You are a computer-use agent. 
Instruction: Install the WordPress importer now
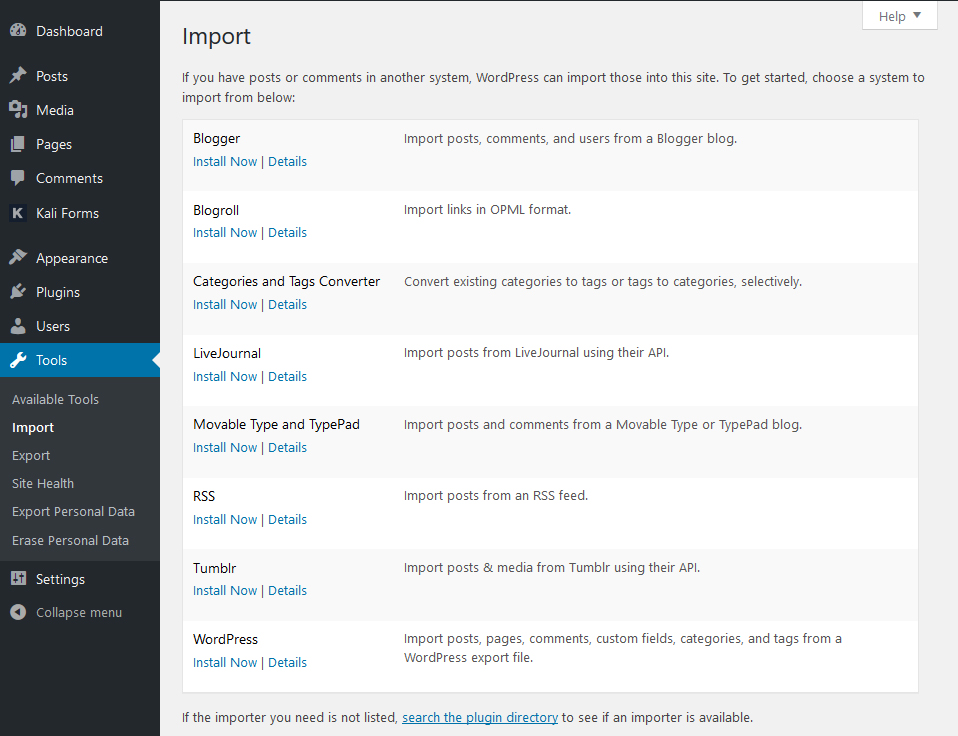tap(225, 663)
